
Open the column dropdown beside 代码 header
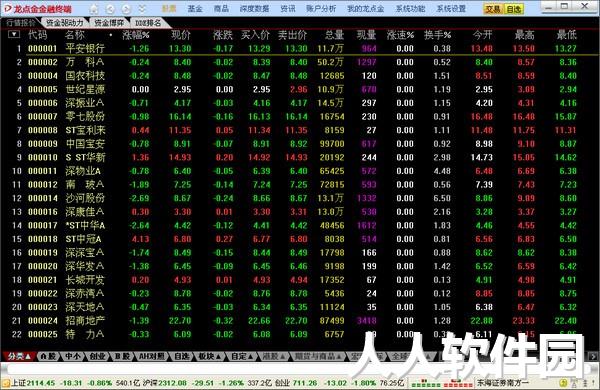[14, 34]
